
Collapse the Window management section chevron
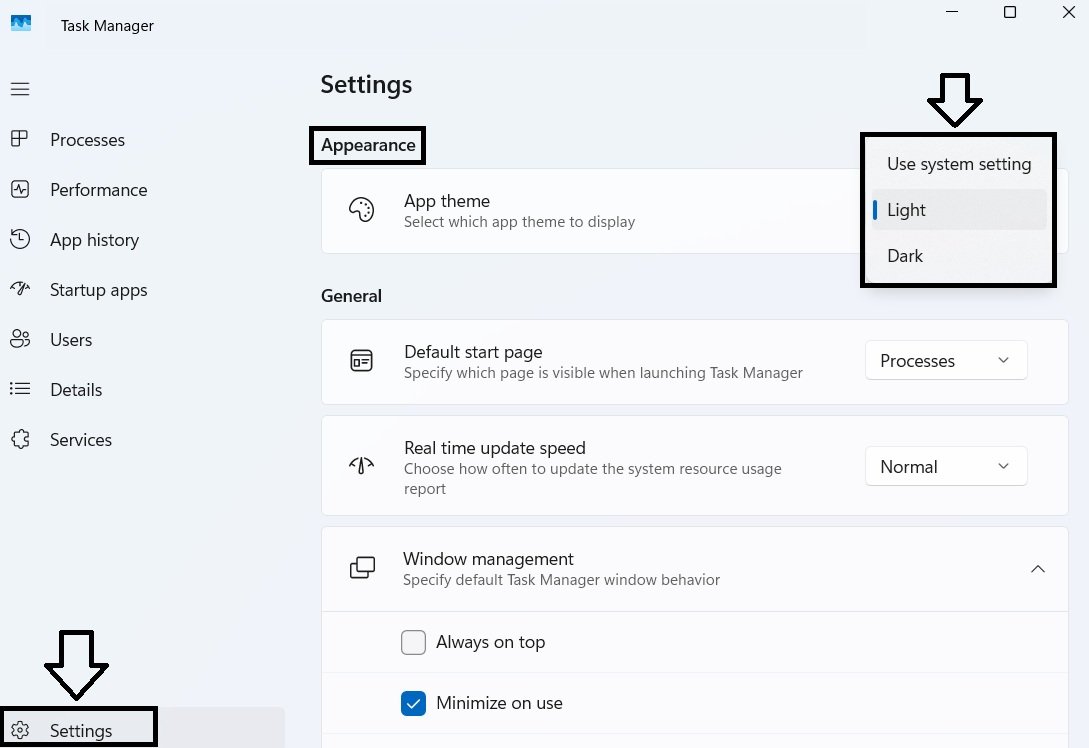(1038, 569)
